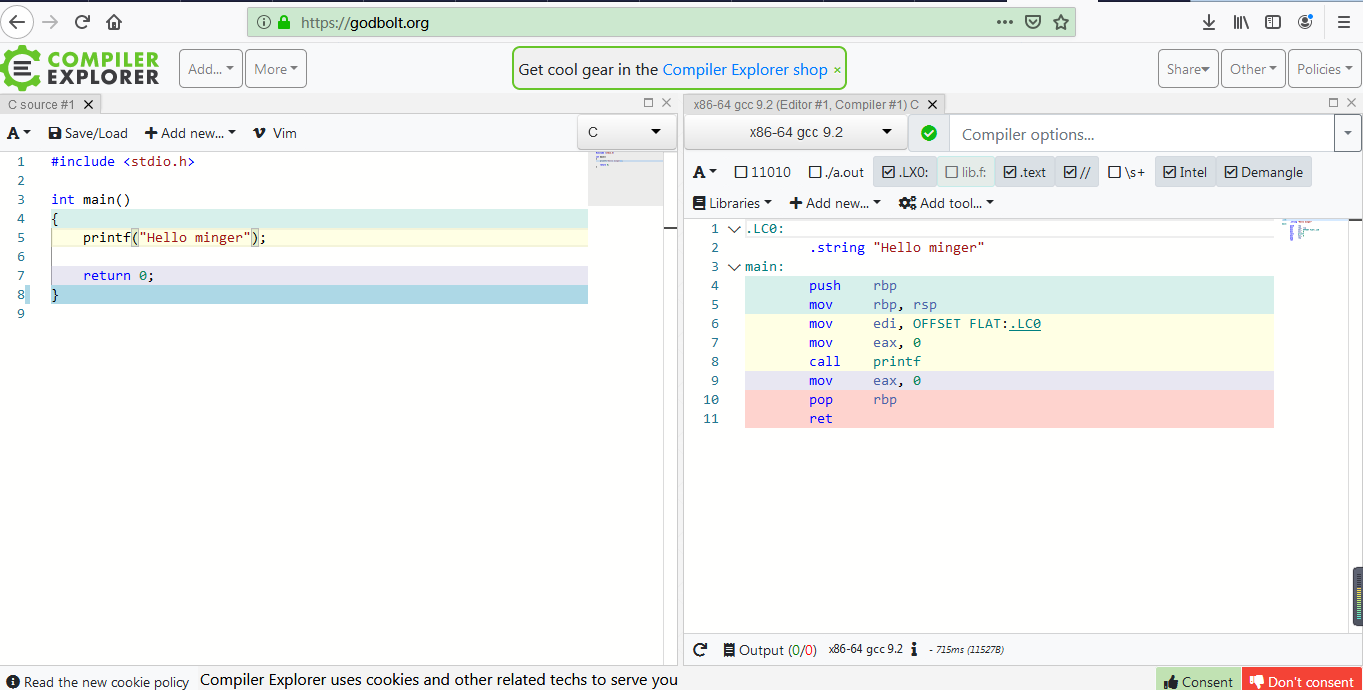This screenshot has height=690, width=1363.
Task: Maximize the compiler output pane
Action: pyautogui.click(x=1333, y=103)
